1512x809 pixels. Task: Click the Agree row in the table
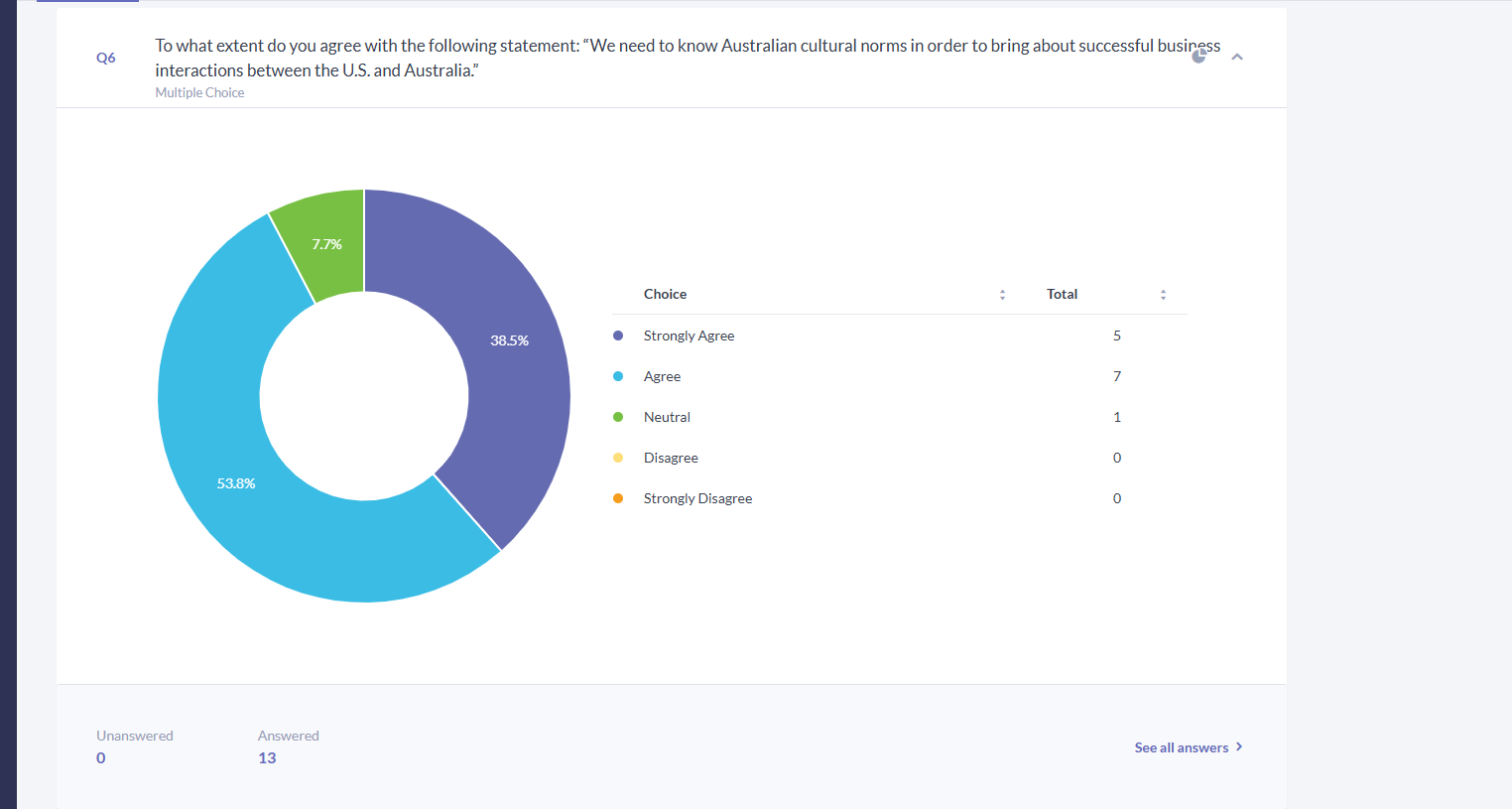(900, 376)
